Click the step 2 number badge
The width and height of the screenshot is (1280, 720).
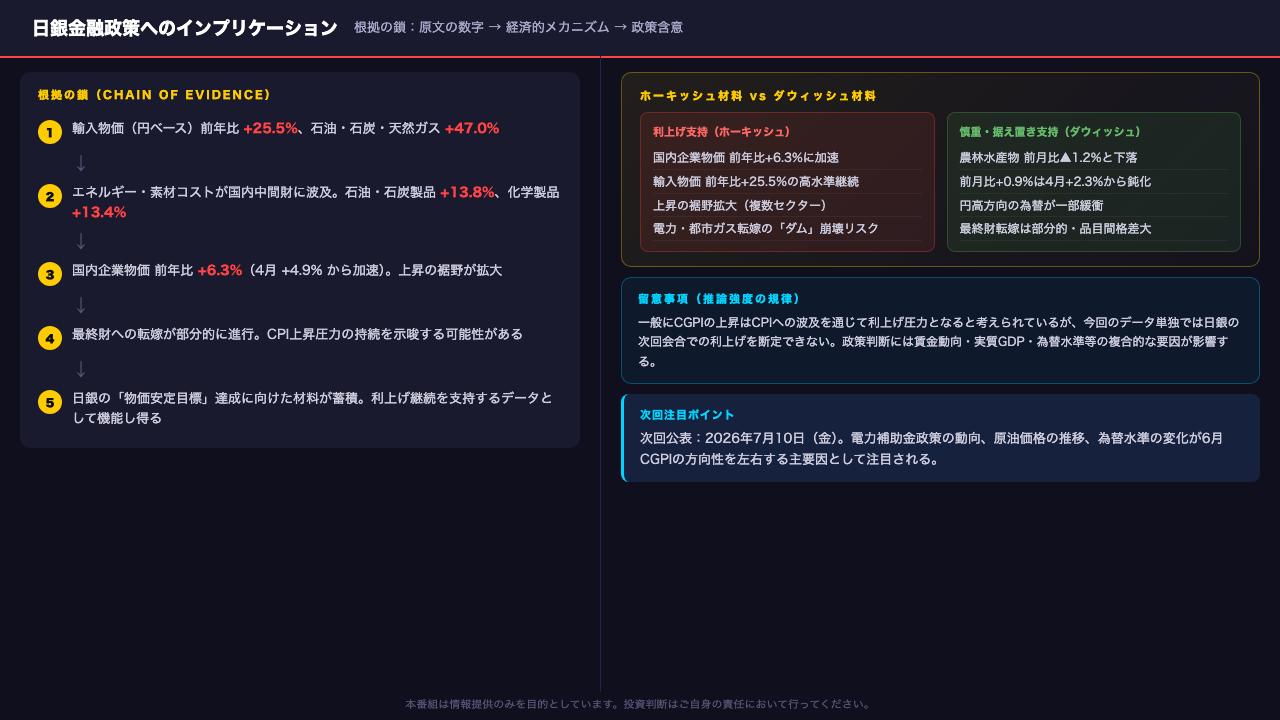coord(50,196)
